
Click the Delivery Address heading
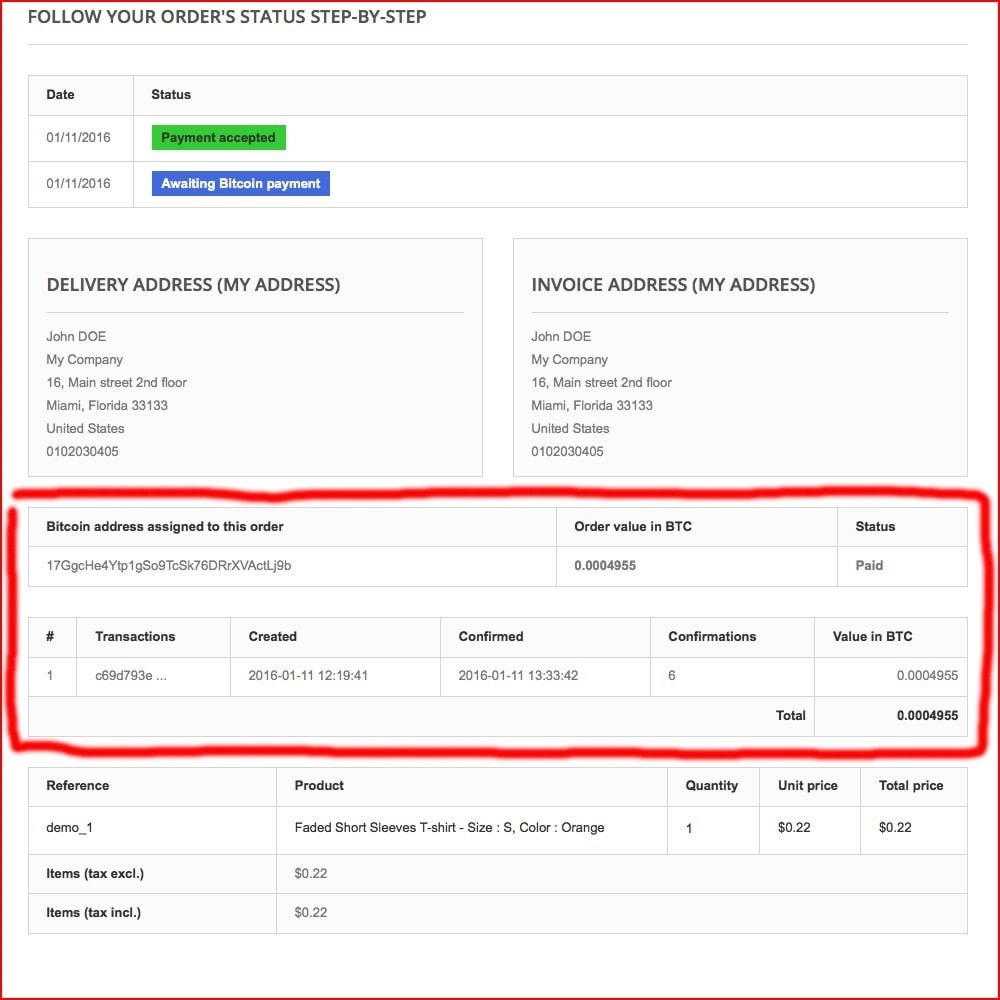pyautogui.click(x=193, y=285)
